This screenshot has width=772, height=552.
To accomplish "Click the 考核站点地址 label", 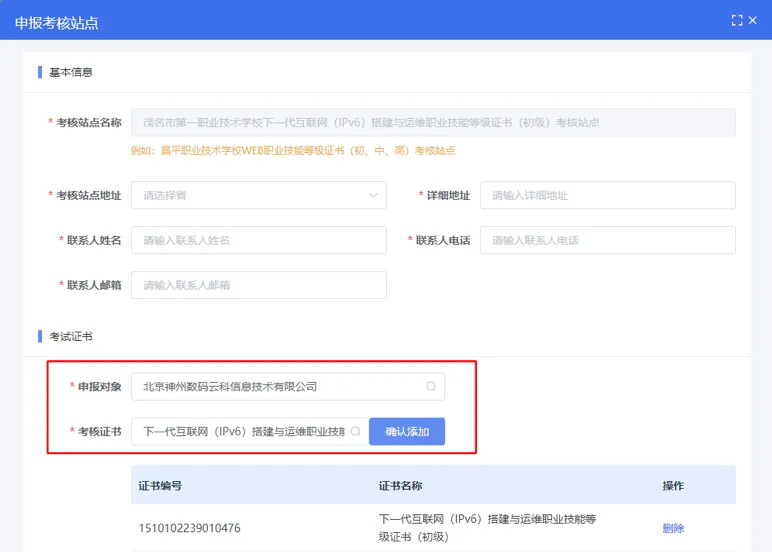I will pos(89,195).
